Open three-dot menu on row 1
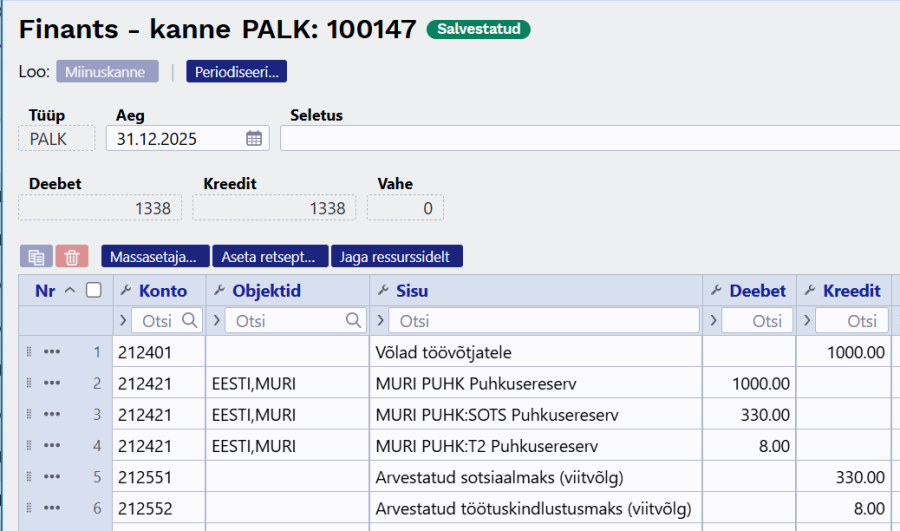Image resolution: width=900 pixels, height=531 pixels. (x=53, y=352)
